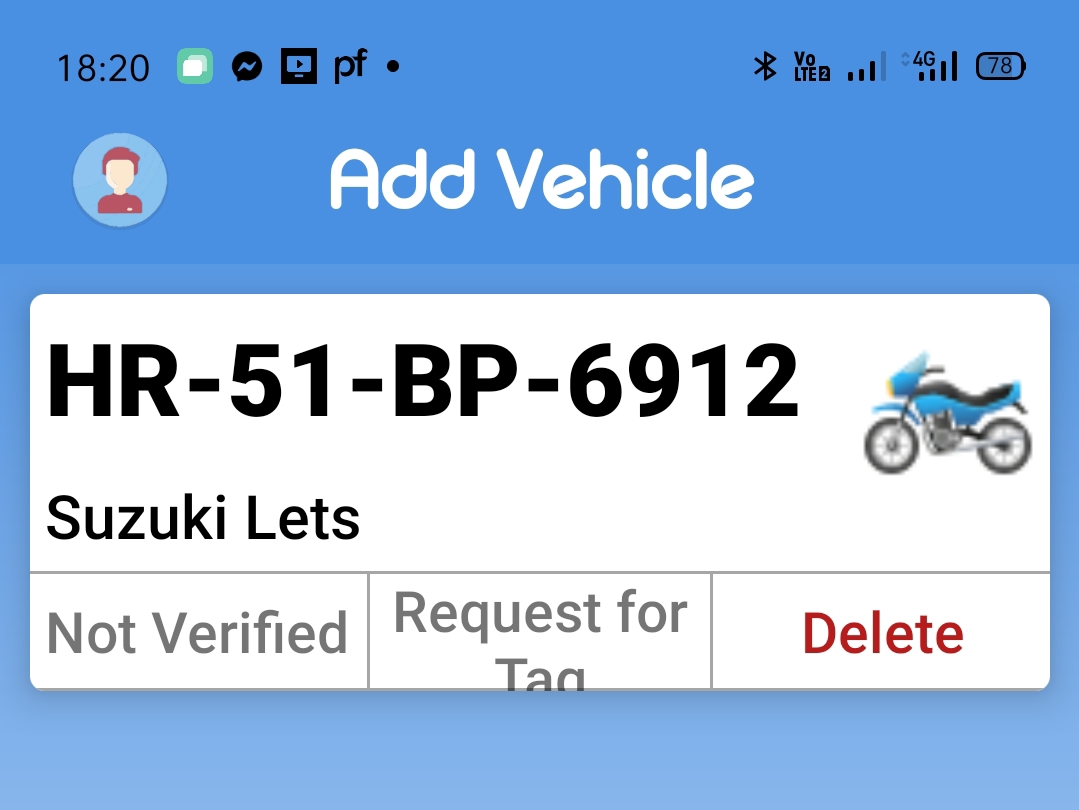Tap the first SIM signal bars

[x=866, y=66]
